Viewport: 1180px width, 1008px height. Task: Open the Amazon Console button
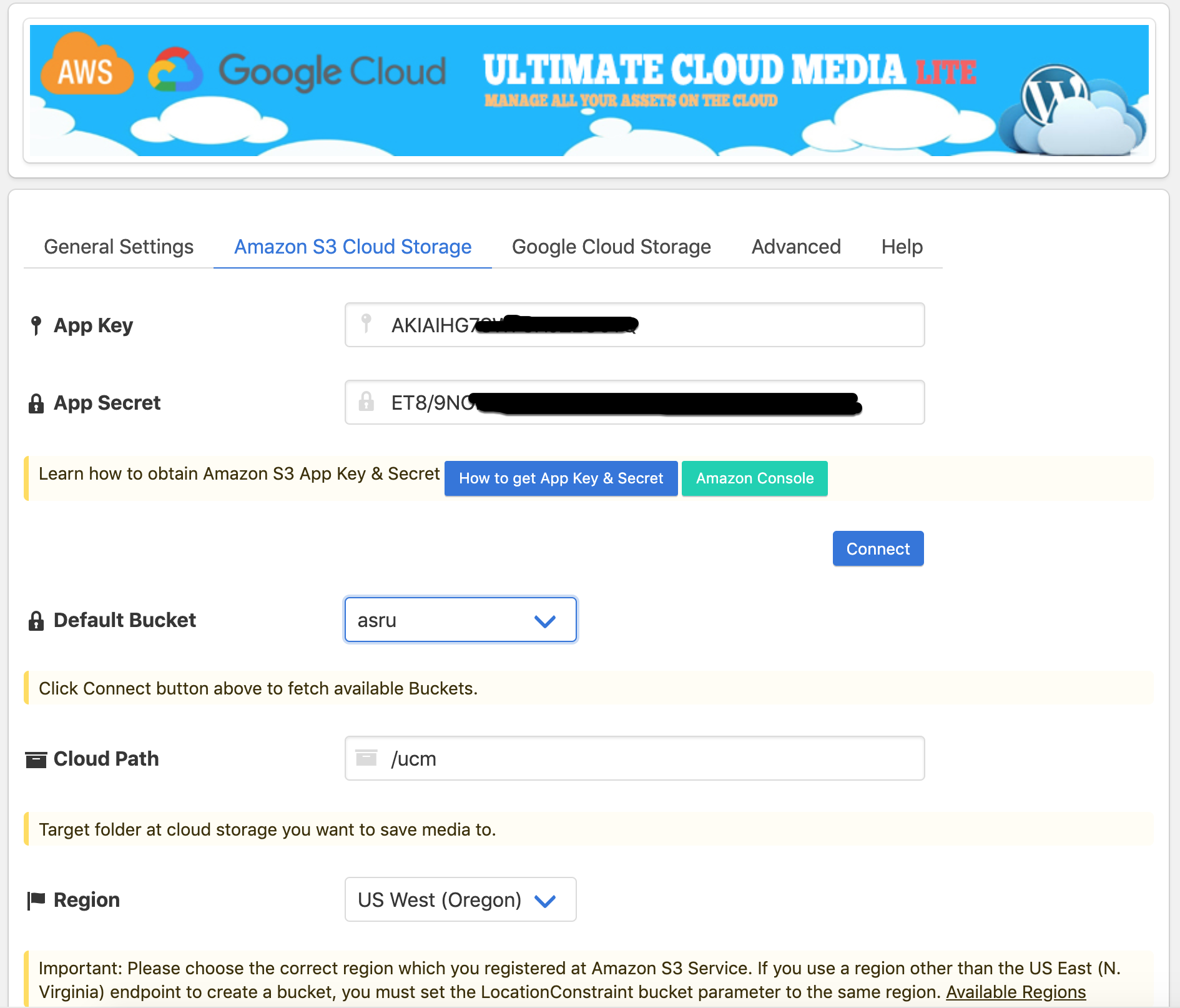[755, 478]
